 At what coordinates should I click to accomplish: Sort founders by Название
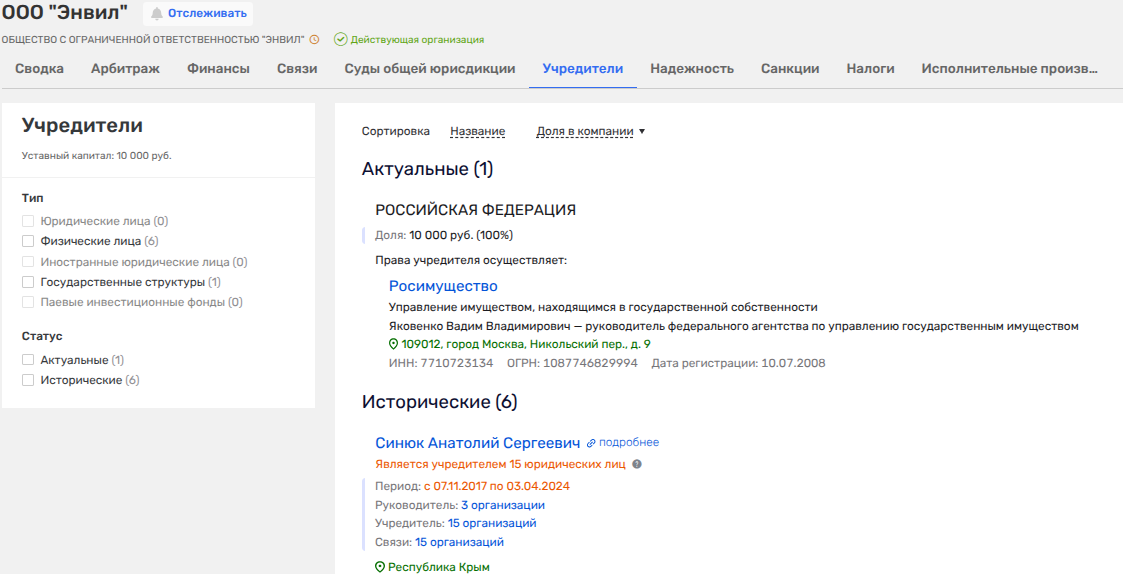477,131
